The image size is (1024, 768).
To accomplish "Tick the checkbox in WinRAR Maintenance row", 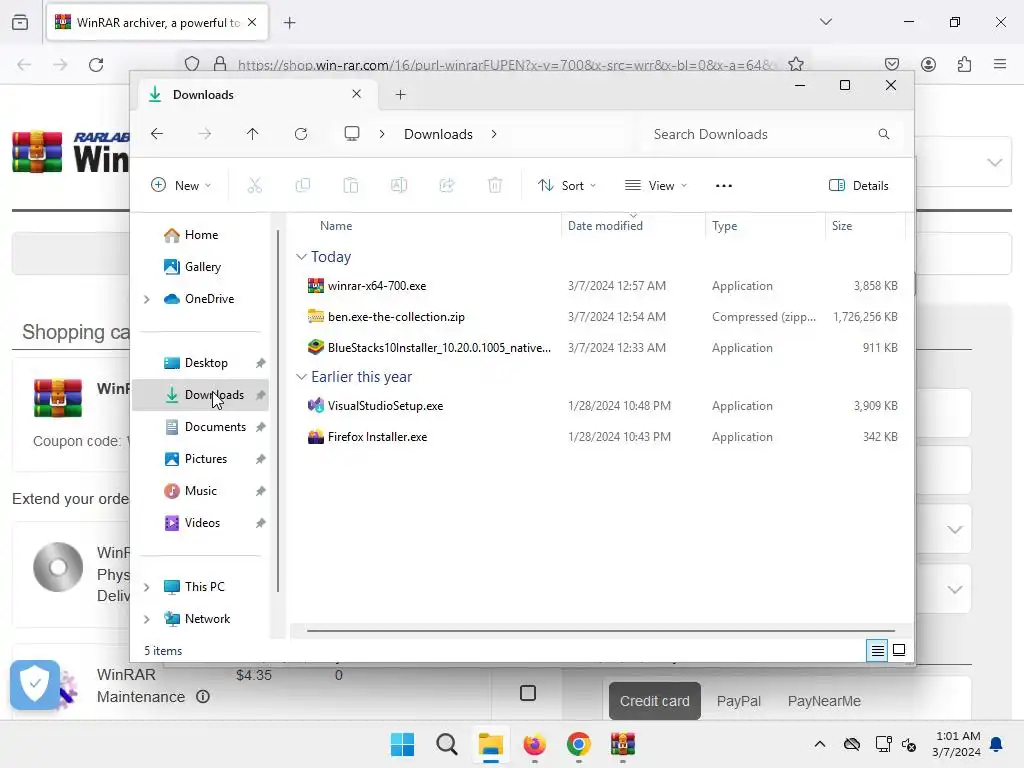I will (x=528, y=693).
